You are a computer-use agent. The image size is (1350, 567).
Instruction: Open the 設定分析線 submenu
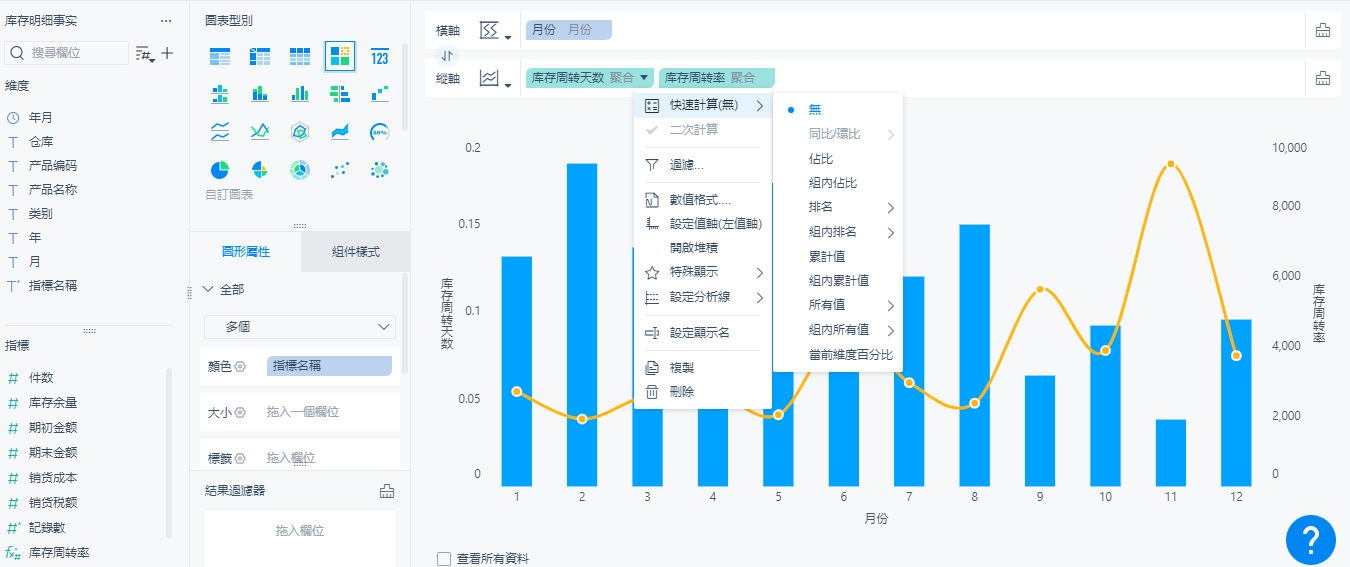coord(703,297)
